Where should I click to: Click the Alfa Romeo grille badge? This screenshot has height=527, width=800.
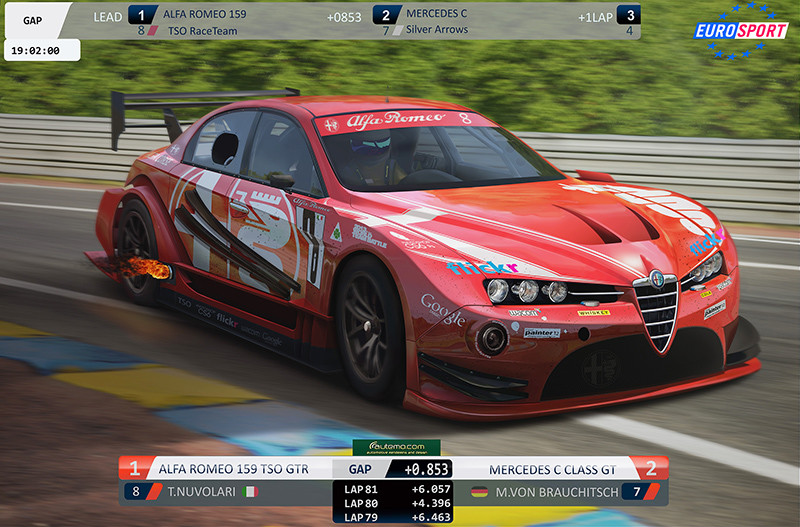(x=656, y=279)
